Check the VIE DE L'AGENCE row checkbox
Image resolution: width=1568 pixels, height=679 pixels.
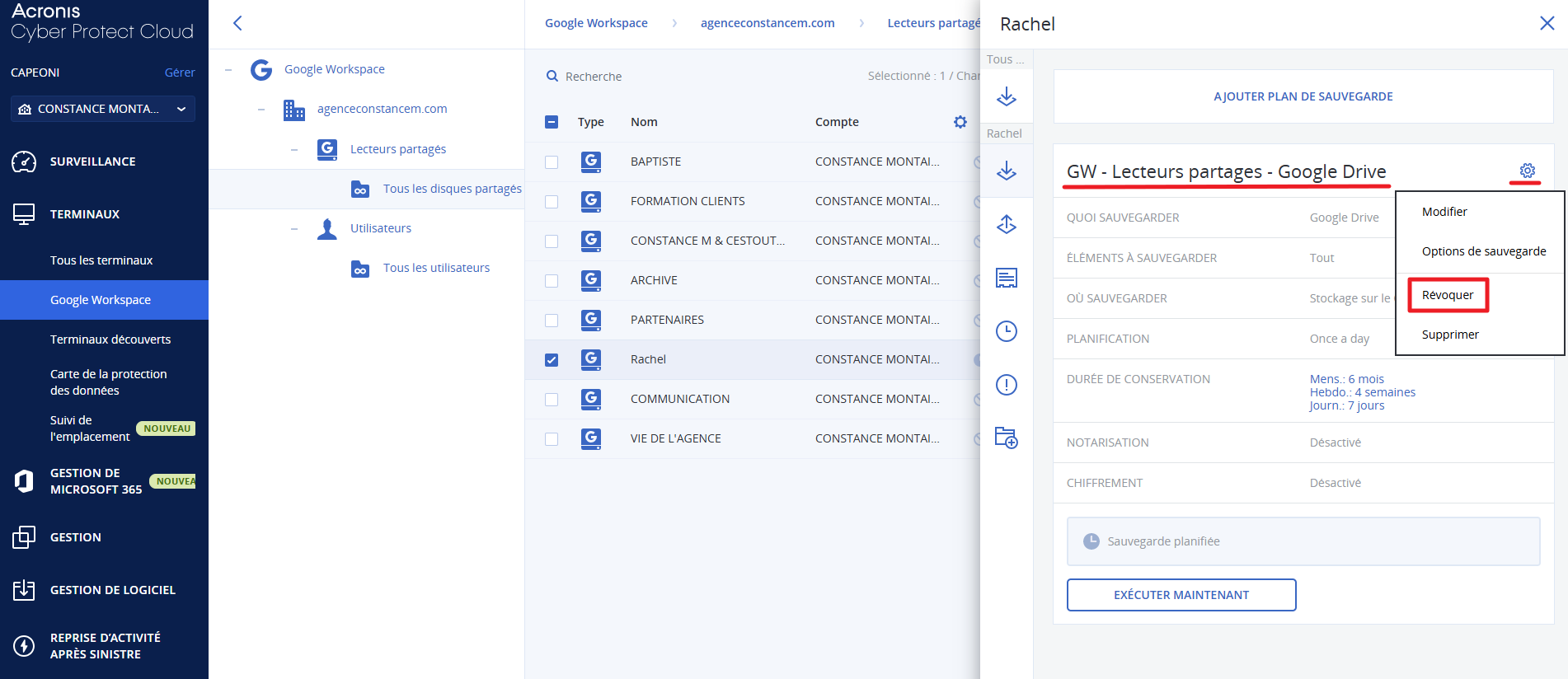[x=552, y=439]
